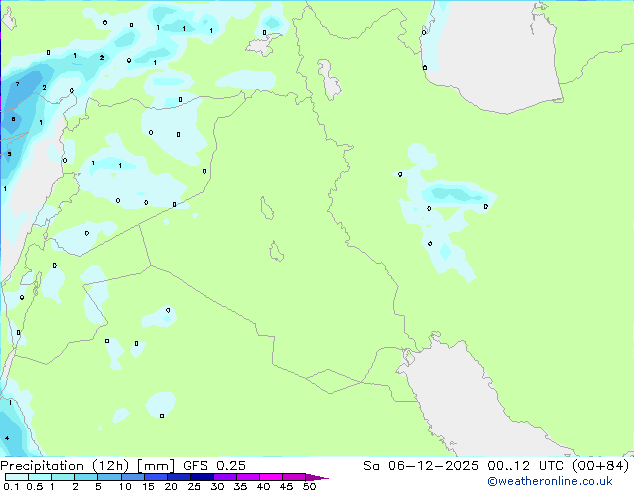The height and width of the screenshot is (490, 634).
Task: Pick the 45–50 mm legend swatch
Action: point(294,477)
